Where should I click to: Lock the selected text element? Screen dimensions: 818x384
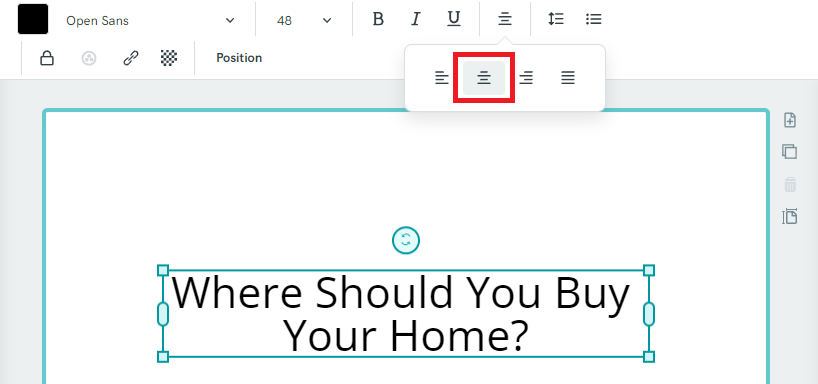(x=47, y=58)
